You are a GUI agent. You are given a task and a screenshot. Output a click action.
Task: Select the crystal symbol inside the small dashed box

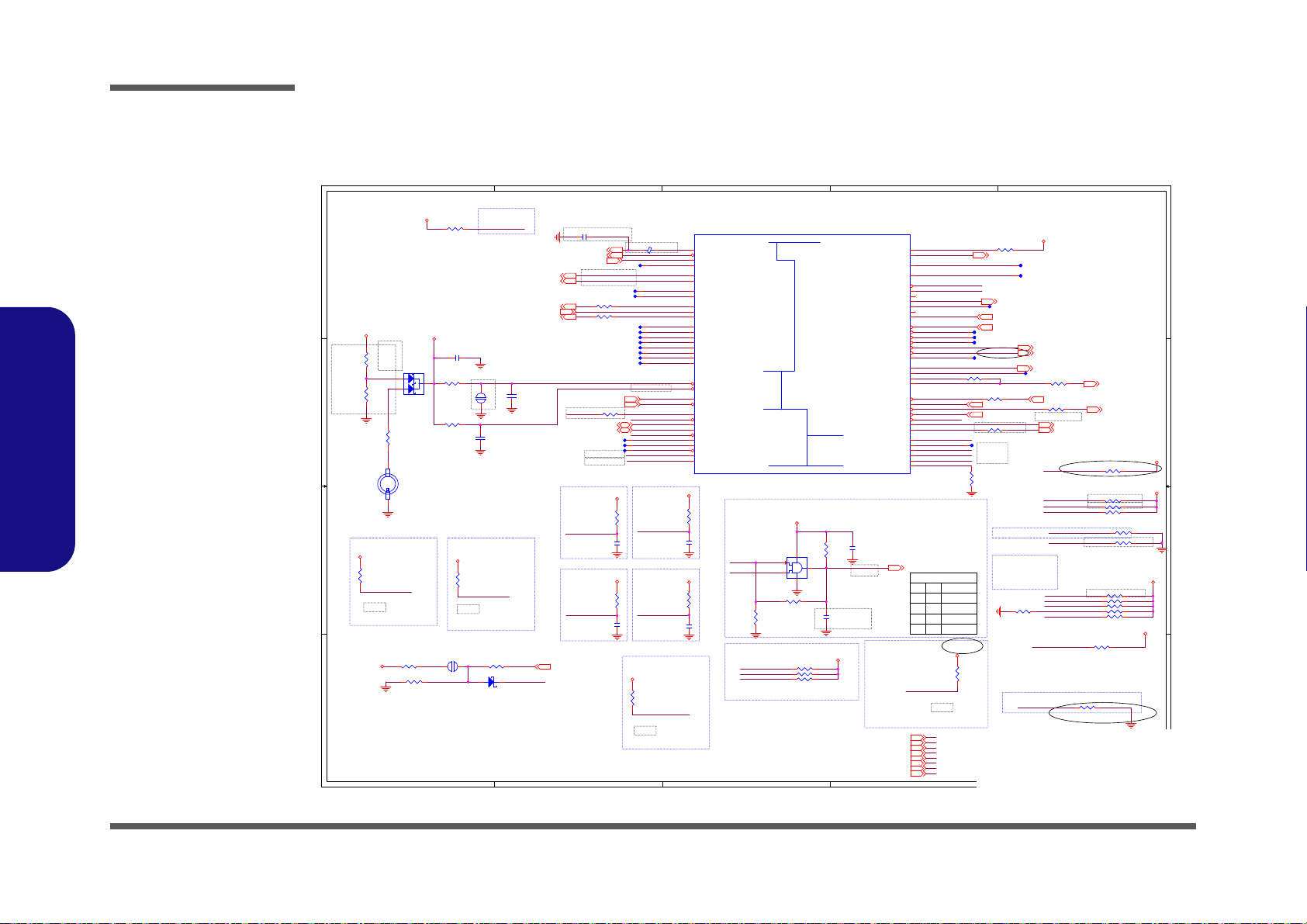pyautogui.click(x=480, y=397)
